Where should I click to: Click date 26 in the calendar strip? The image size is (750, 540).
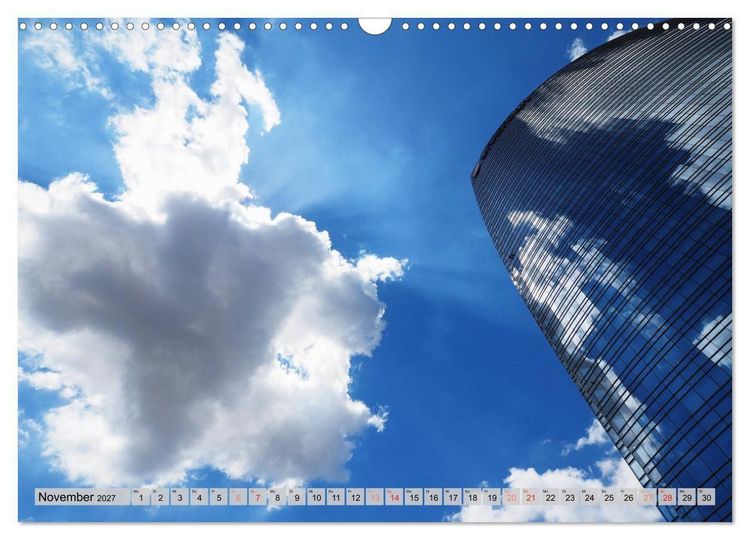[x=629, y=497]
